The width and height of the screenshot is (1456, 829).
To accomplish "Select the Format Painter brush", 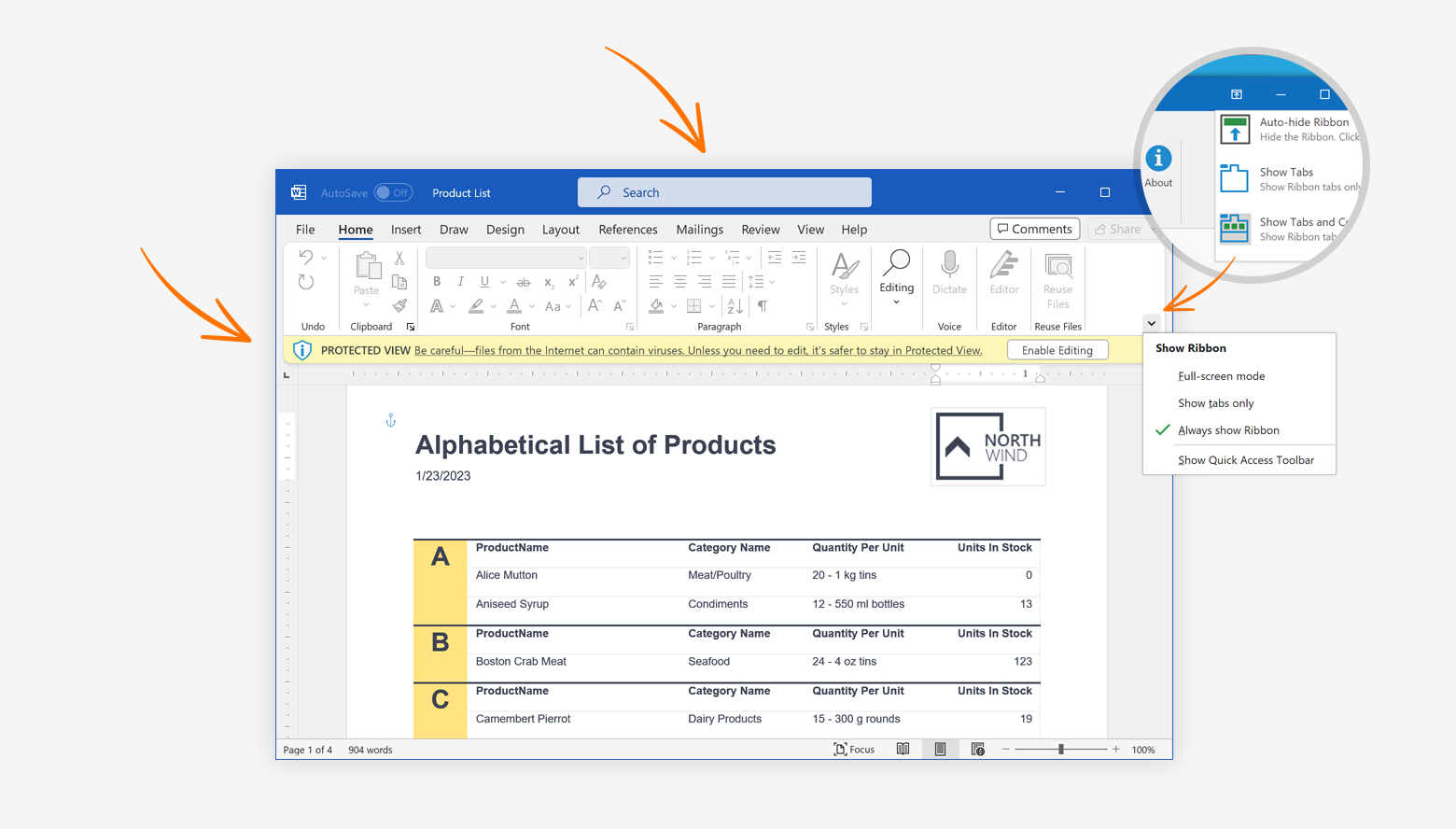I will 399,305.
